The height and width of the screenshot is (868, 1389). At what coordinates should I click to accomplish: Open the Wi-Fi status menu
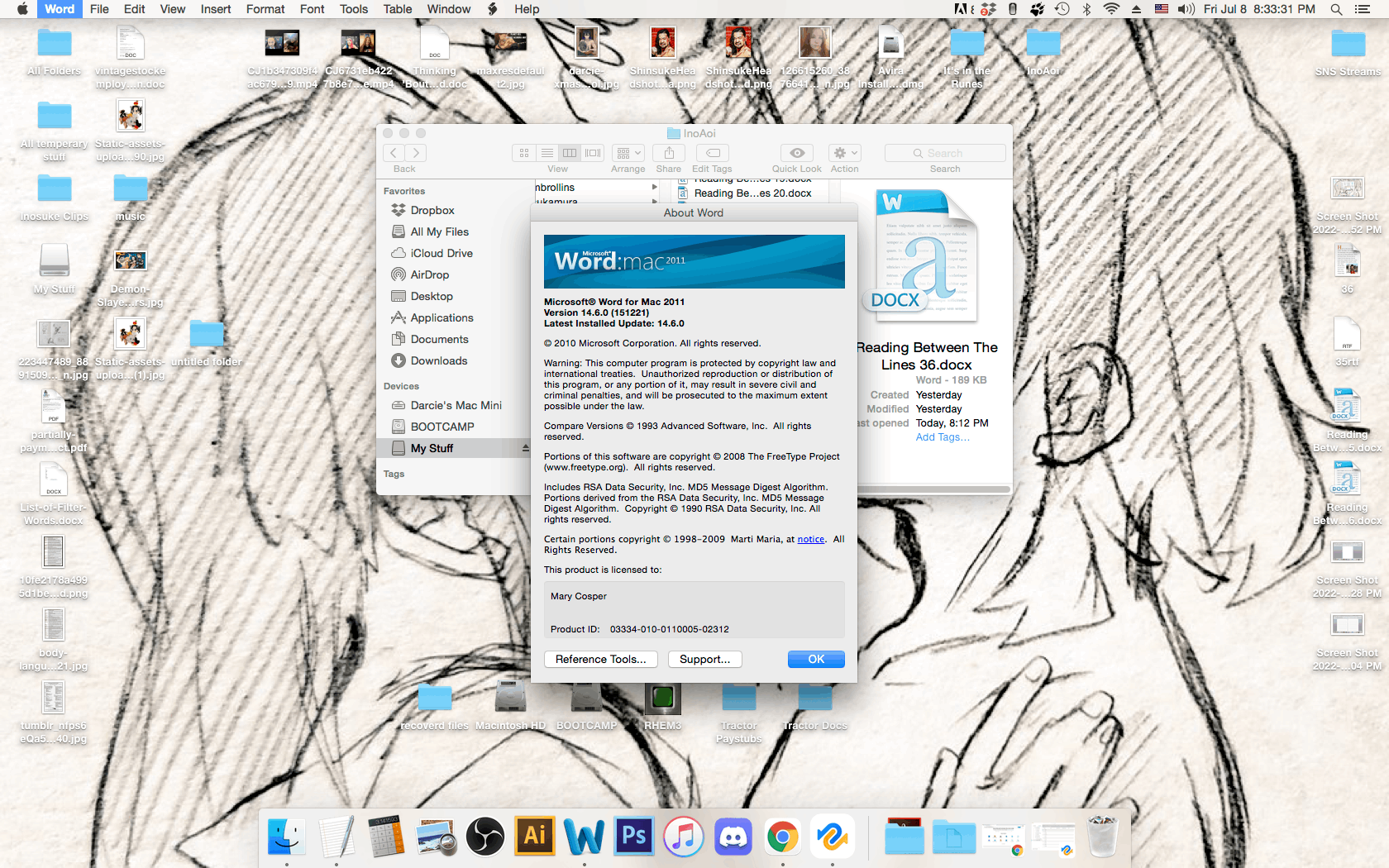pyautogui.click(x=1112, y=9)
